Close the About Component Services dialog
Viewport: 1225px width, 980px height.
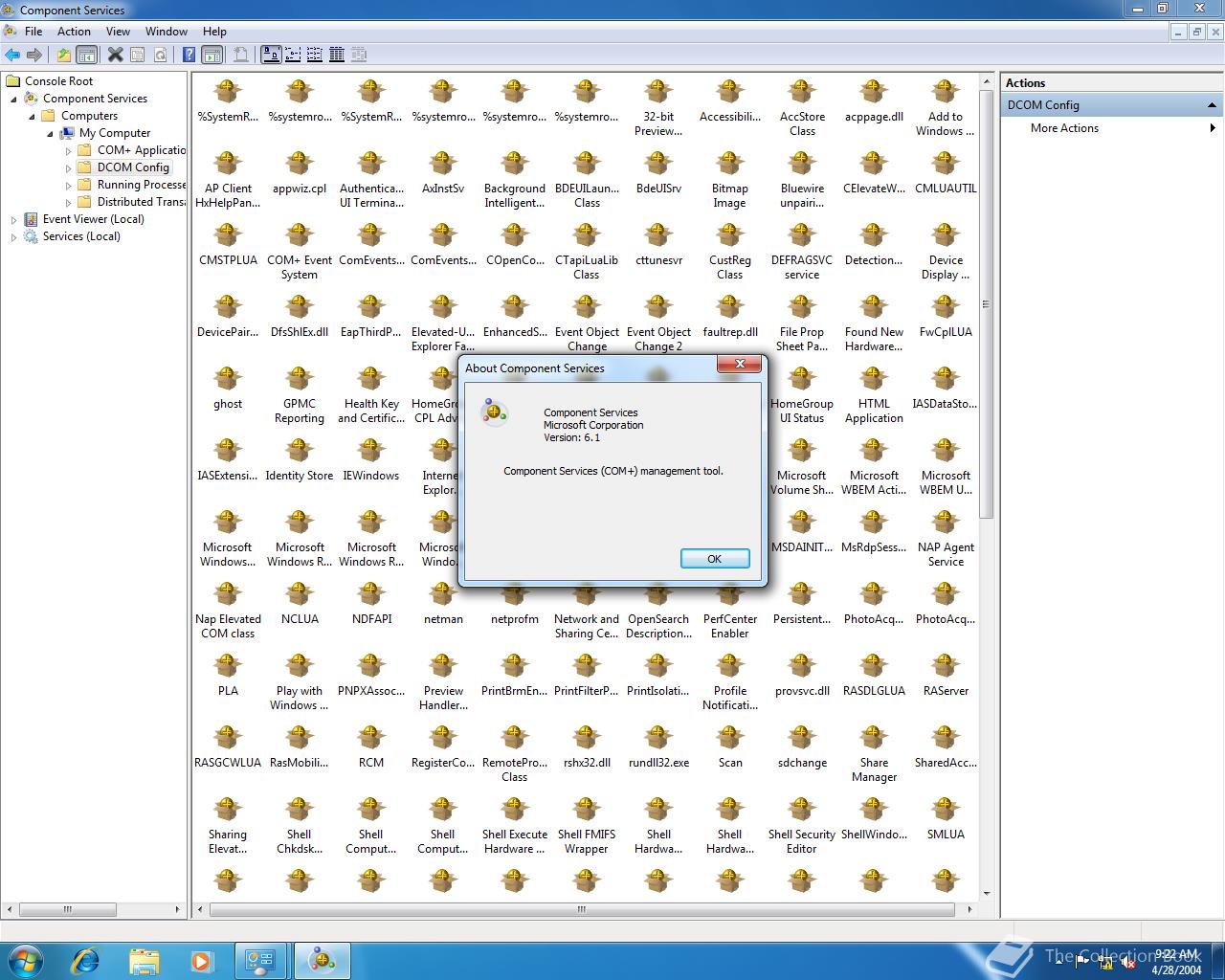click(740, 365)
